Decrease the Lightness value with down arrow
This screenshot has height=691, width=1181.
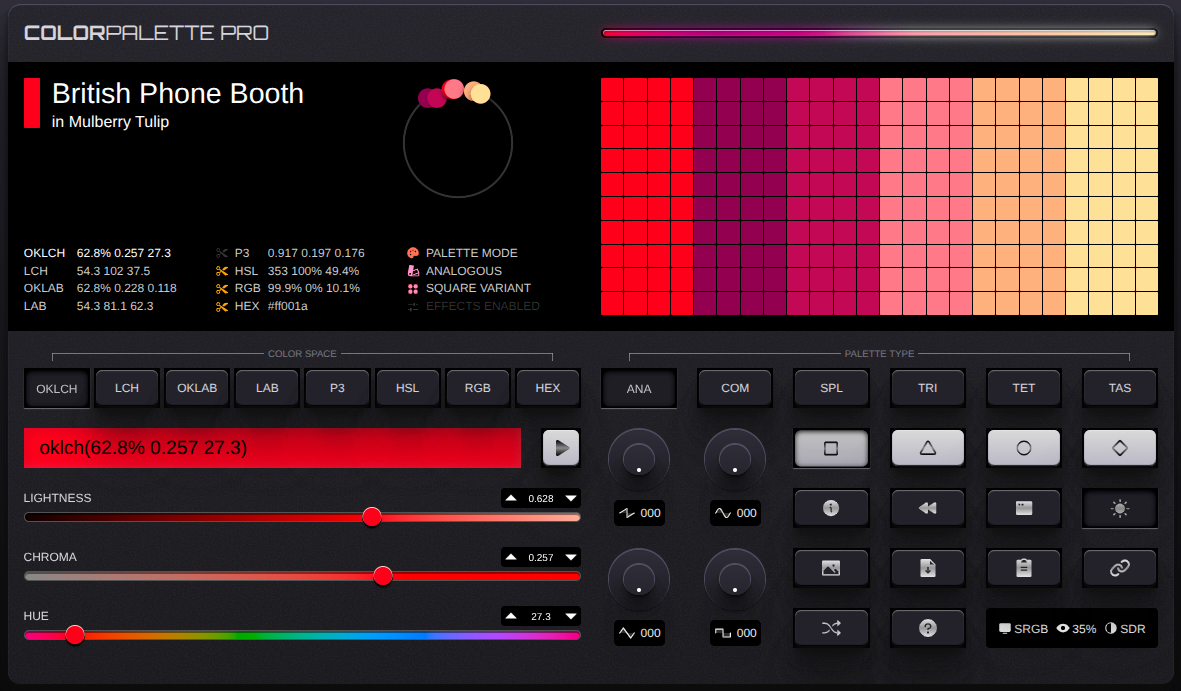[571, 498]
